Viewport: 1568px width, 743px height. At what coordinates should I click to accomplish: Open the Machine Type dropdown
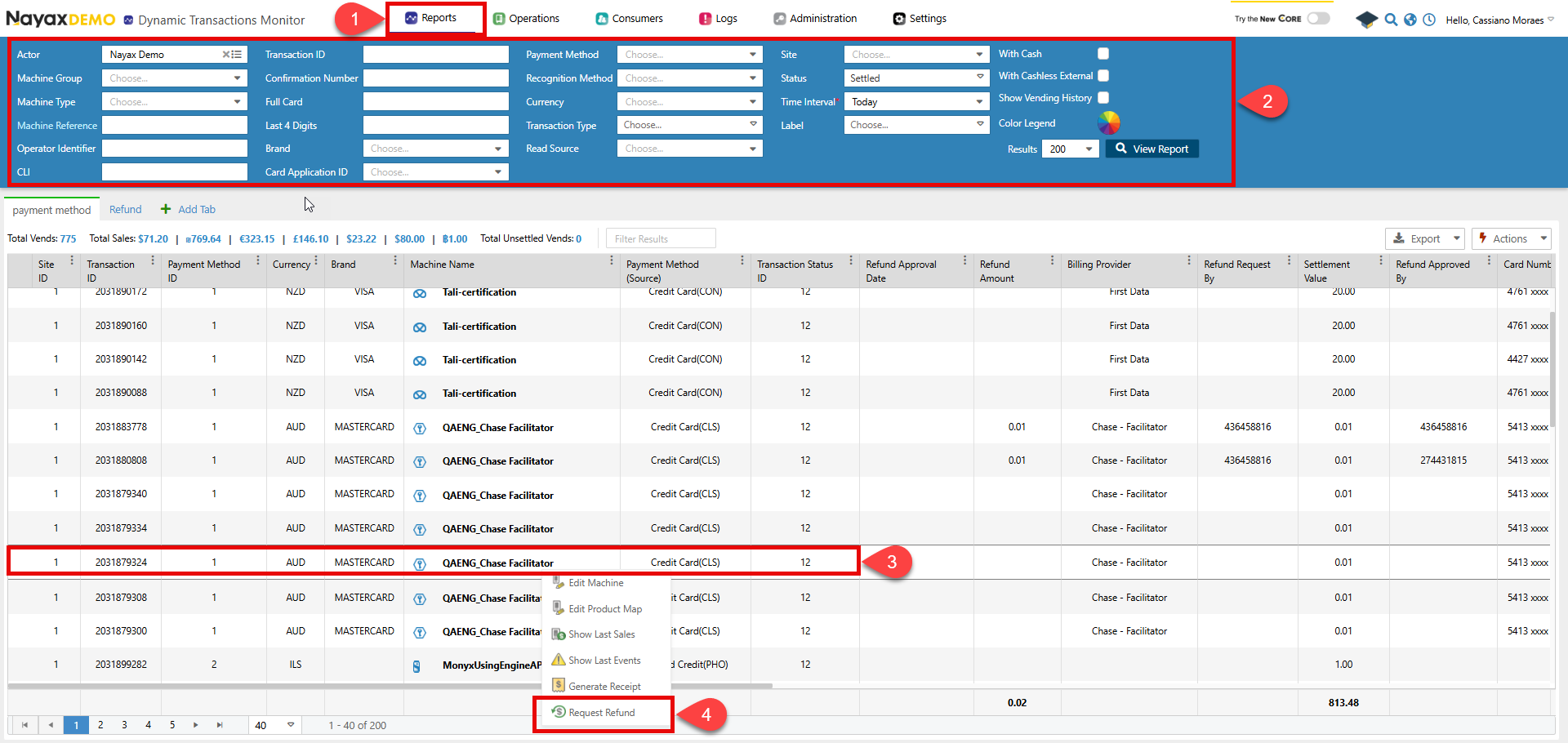175,102
